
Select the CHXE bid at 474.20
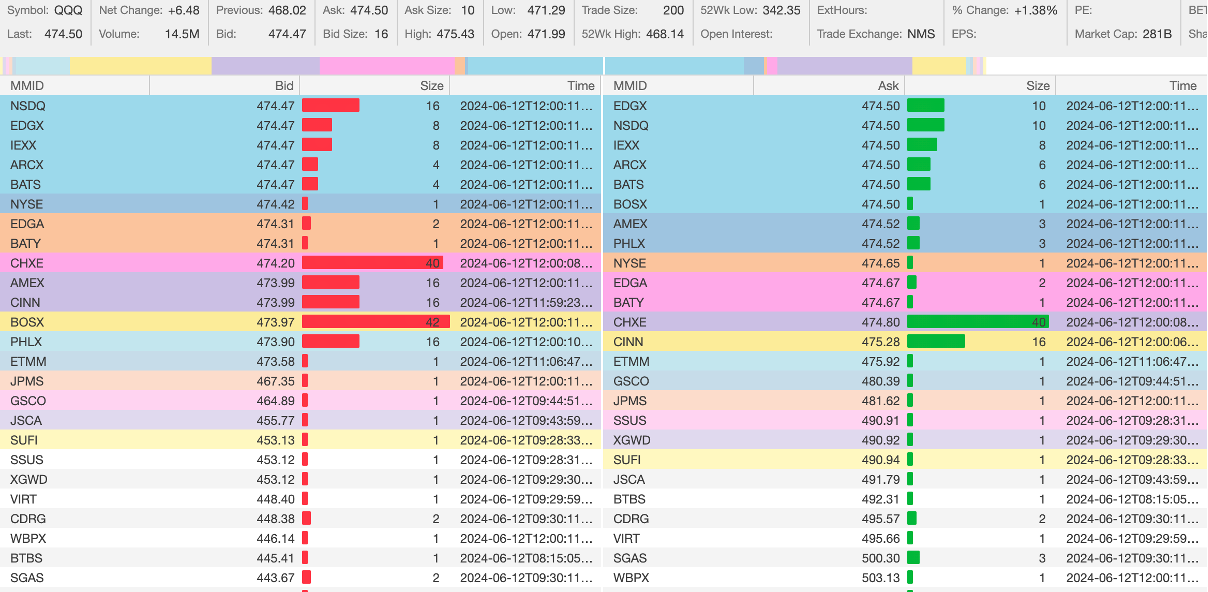point(302,263)
